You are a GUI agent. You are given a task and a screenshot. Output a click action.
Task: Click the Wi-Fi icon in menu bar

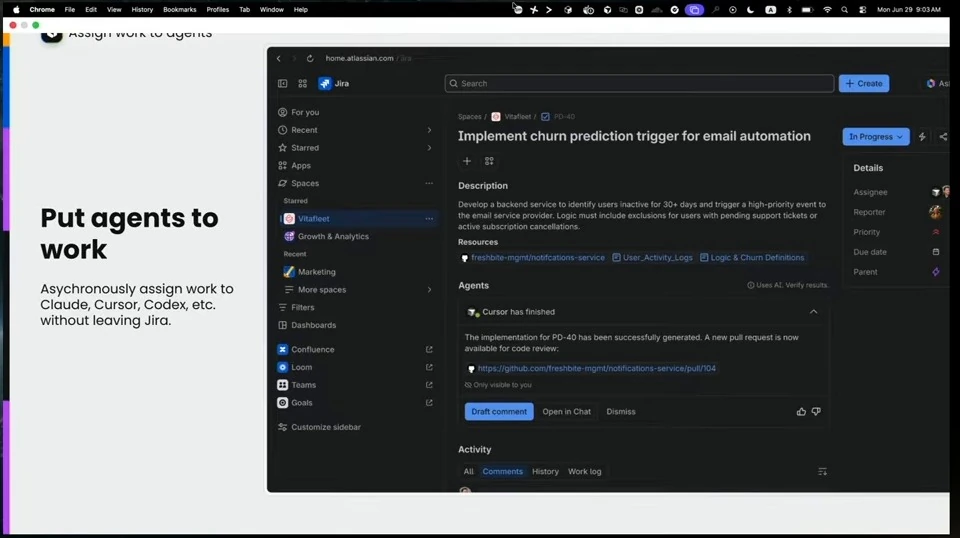(x=827, y=10)
